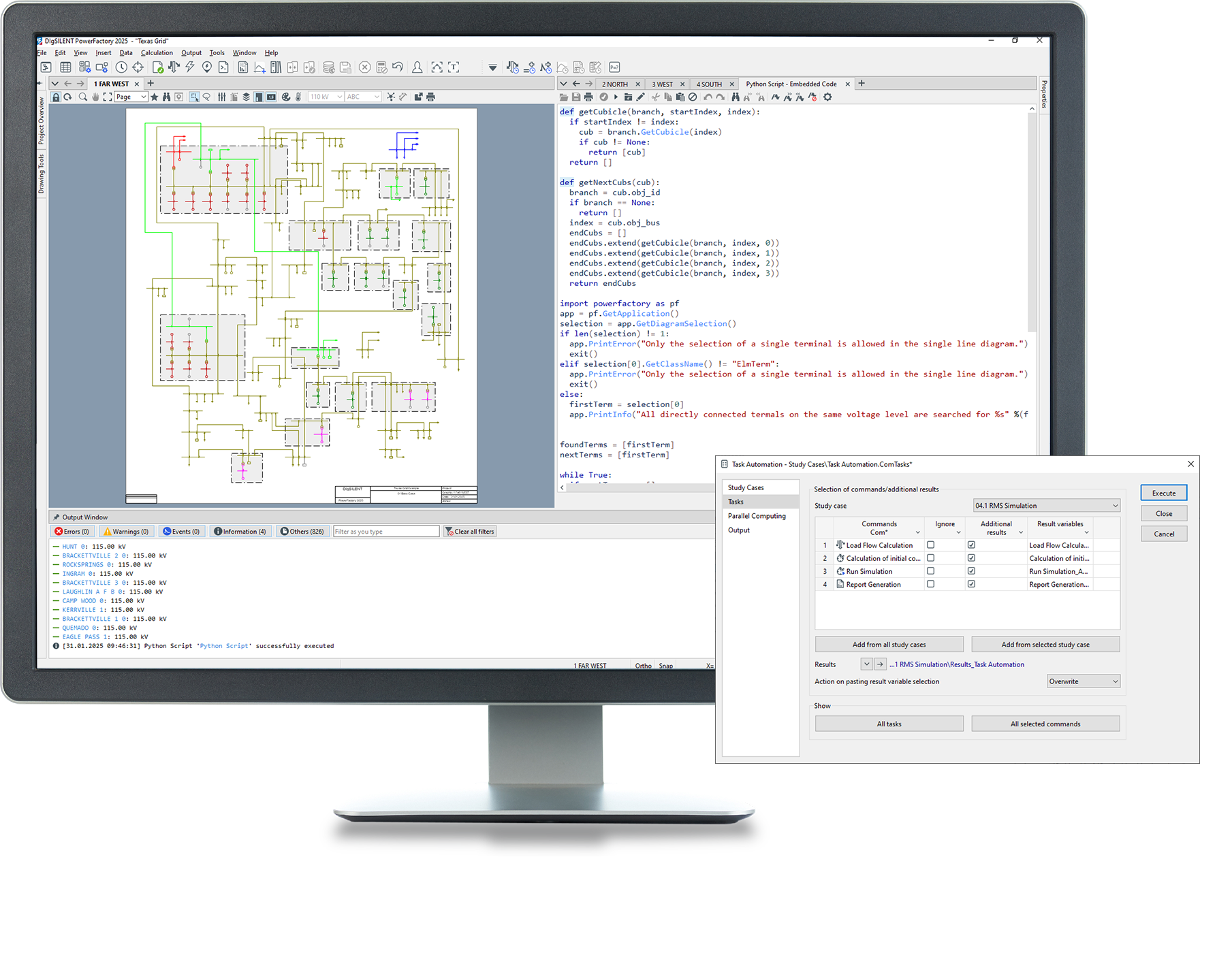Click the settings gear in script toolbar
1232x970 pixels.
click(x=827, y=97)
